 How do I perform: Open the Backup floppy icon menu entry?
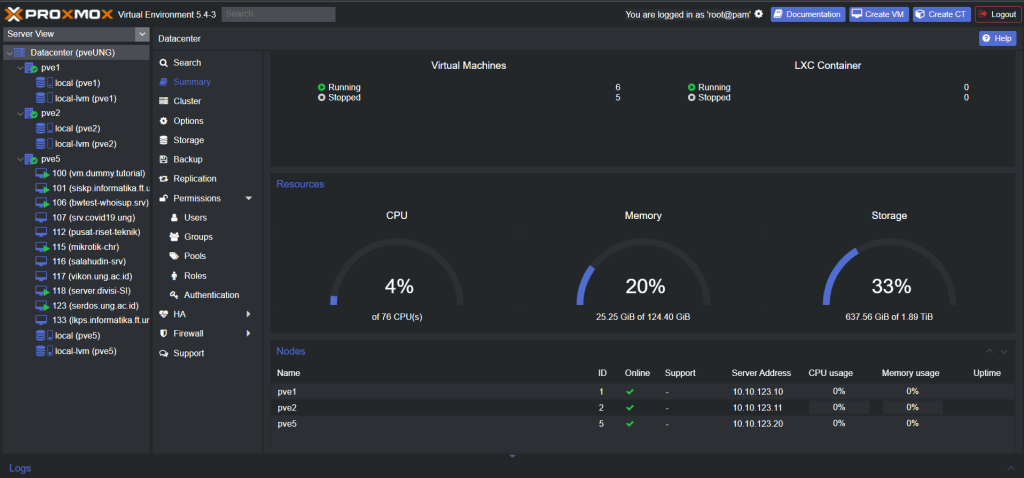(x=163, y=159)
